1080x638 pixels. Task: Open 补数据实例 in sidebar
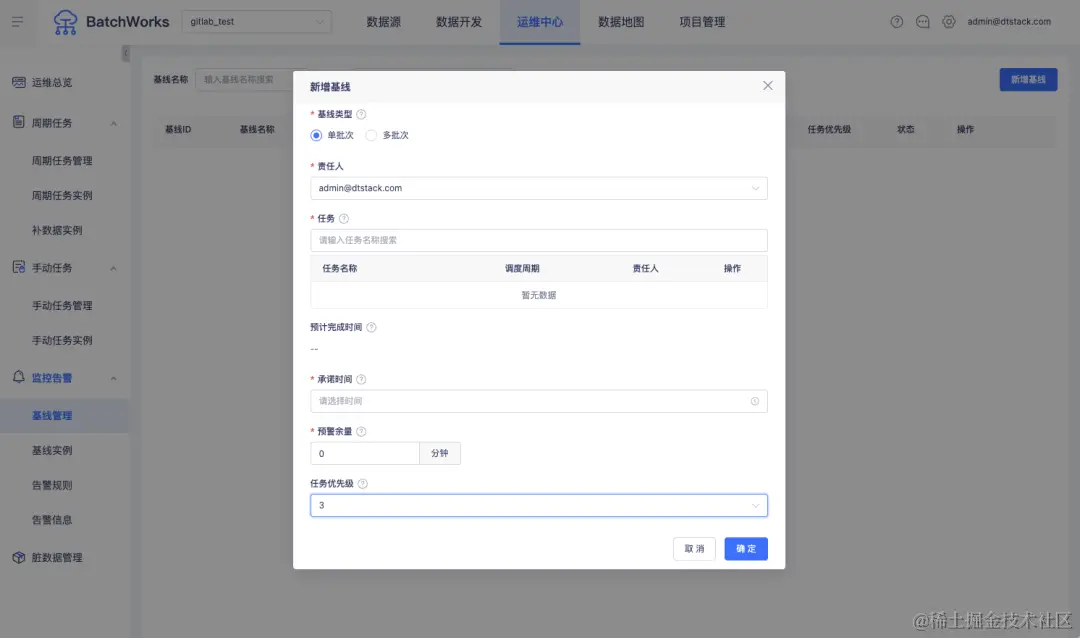[x=57, y=230]
